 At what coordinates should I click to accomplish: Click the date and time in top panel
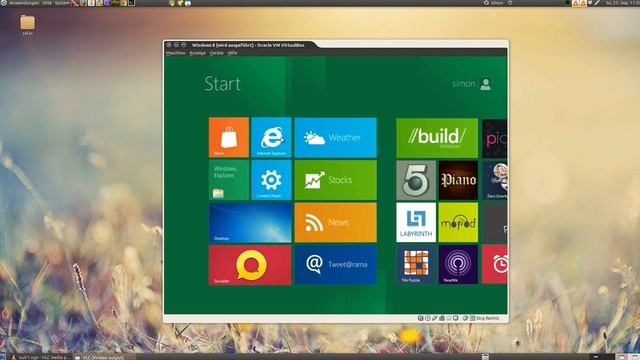coord(622,3)
